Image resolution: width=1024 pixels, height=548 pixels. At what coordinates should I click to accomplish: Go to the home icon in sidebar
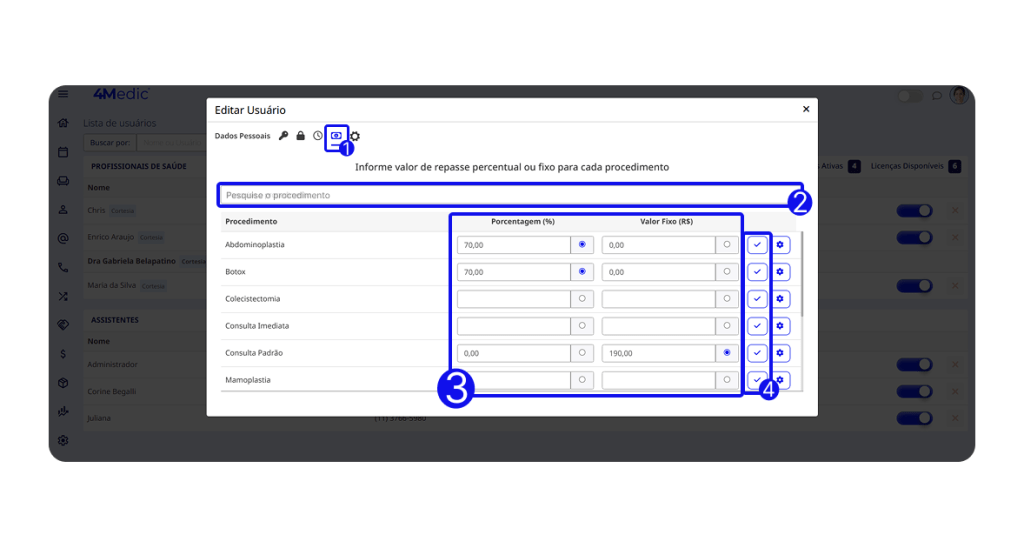(63, 123)
